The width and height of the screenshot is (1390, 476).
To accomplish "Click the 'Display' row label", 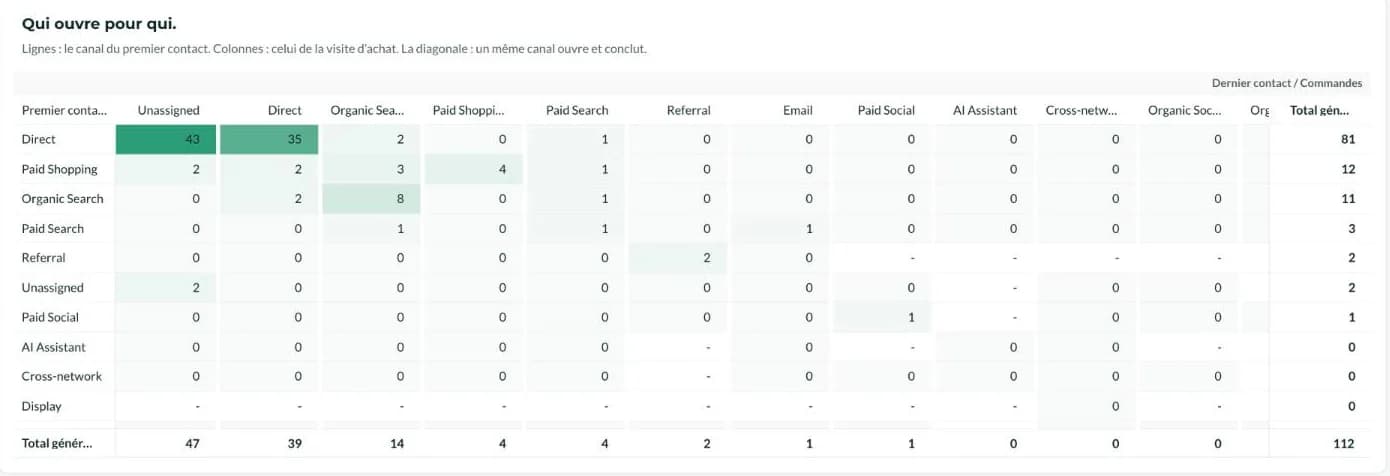I will [x=42, y=406].
